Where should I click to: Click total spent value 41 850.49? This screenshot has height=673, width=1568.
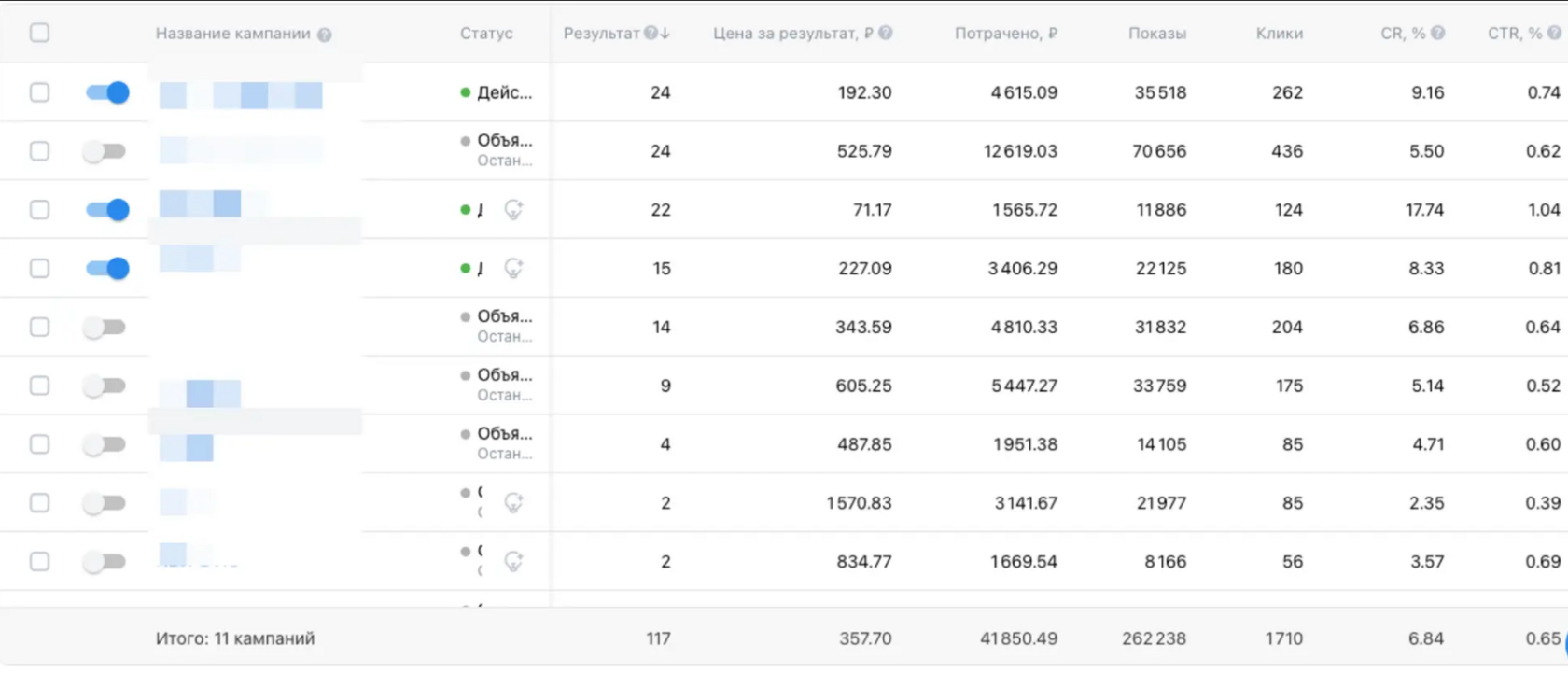click(x=1018, y=638)
